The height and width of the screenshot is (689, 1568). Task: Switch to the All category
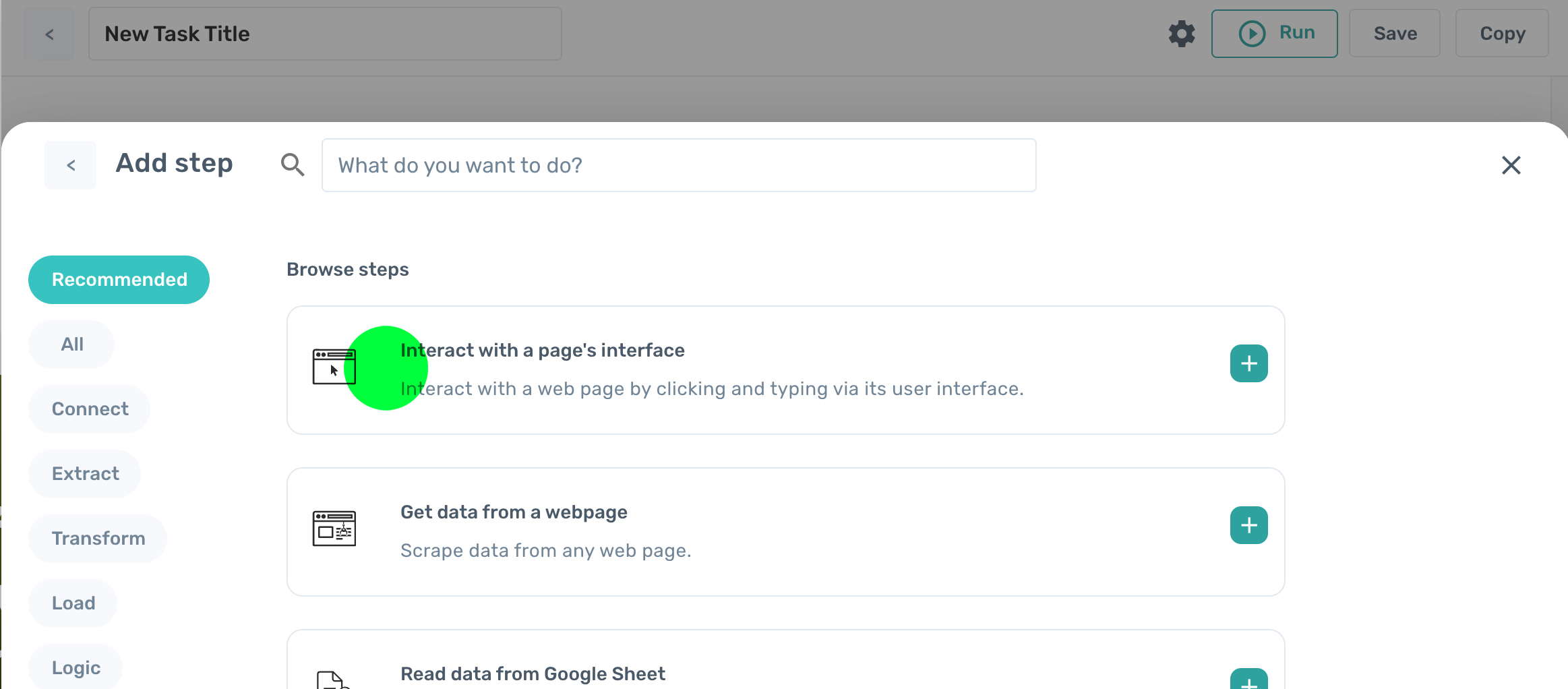(71, 344)
